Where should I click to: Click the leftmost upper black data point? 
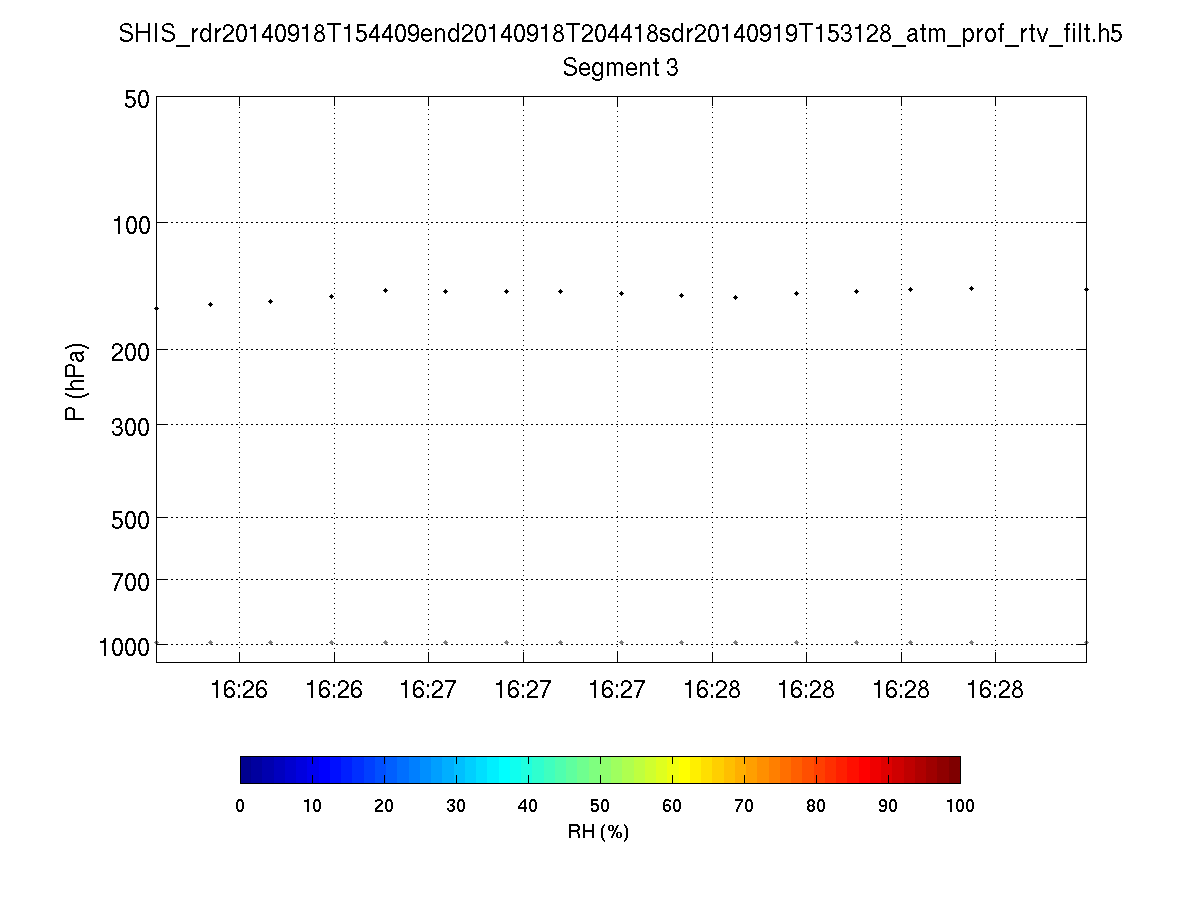[x=157, y=309]
